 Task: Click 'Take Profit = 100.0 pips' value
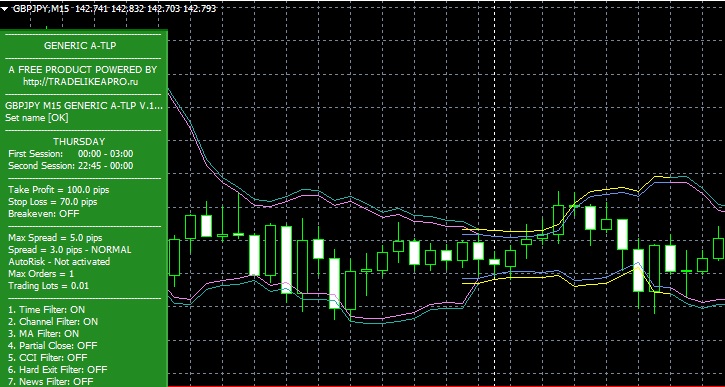tap(59, 190)
